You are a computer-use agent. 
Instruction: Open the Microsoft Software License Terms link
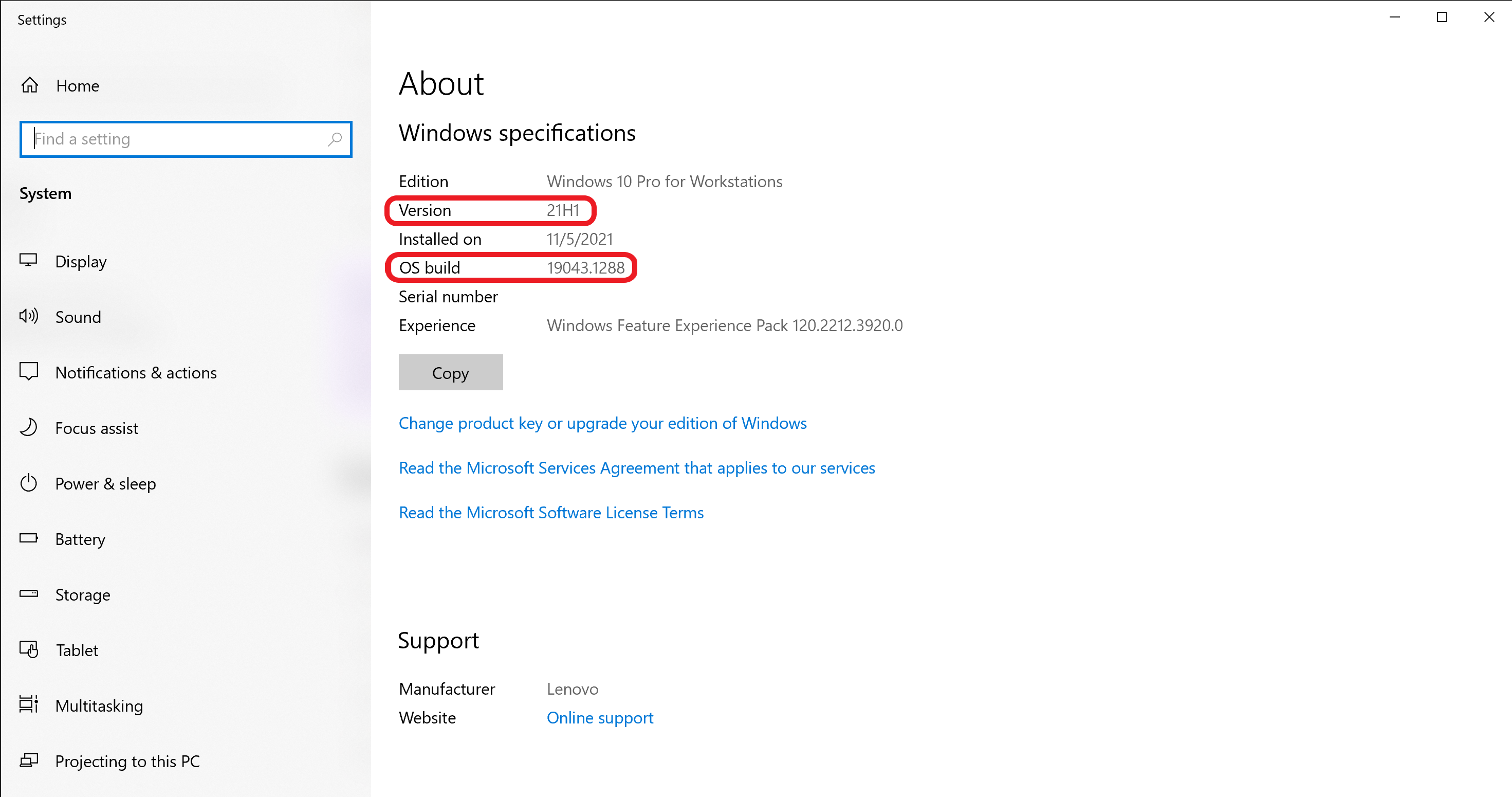coord(550,512)
